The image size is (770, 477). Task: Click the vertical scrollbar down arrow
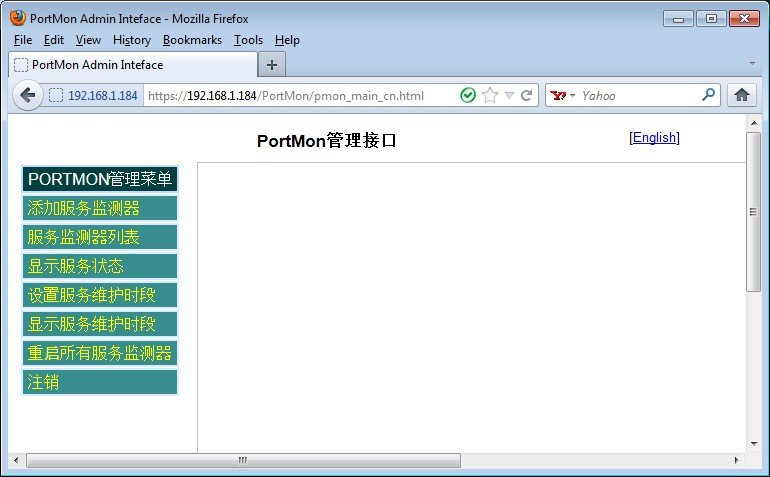pyautogui.click(x=754, y=443)
